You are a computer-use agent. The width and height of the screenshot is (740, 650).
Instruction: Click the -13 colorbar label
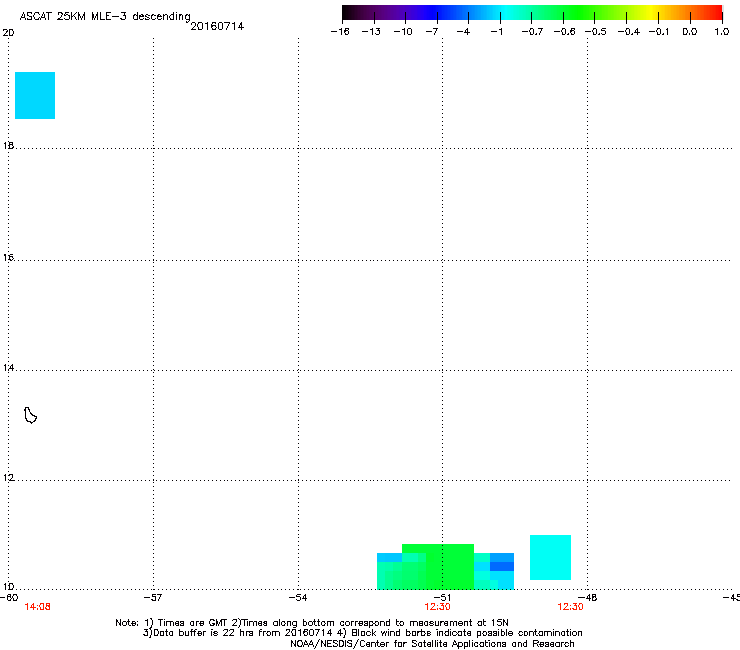coord(371,32)
